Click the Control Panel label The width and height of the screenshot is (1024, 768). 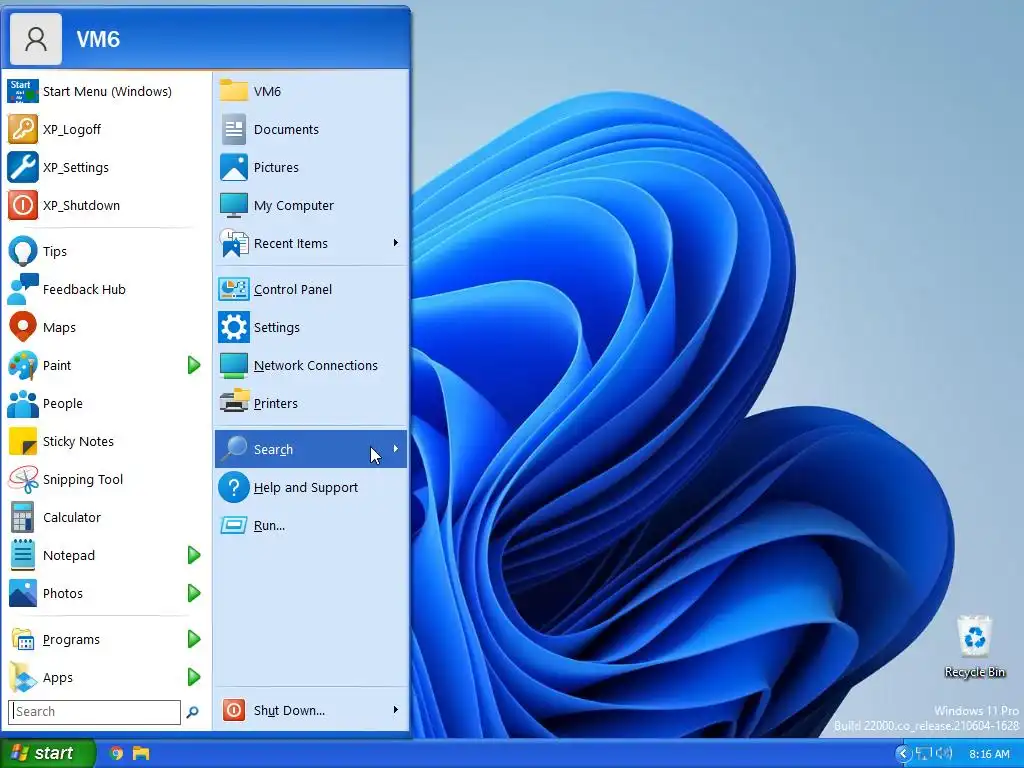click(293, 289)
